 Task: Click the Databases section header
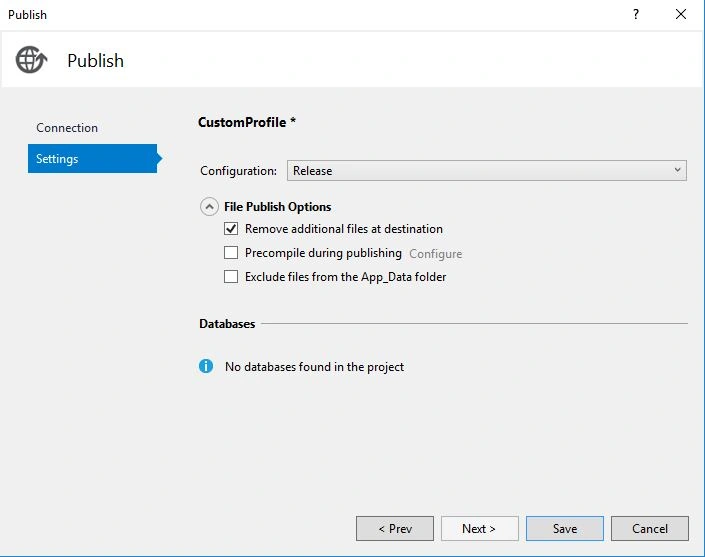pyautogui.click(x=227, y=324)
